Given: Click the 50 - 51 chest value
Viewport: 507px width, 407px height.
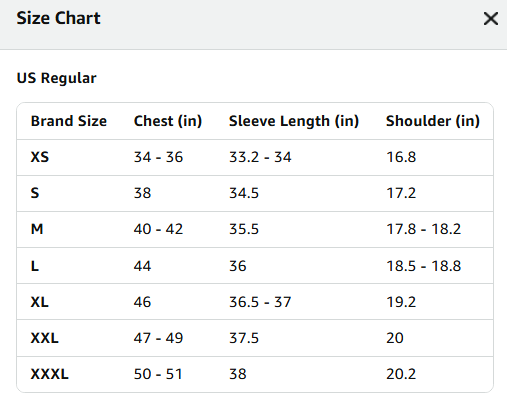Looking at the screenshot, I should point(158,374).
